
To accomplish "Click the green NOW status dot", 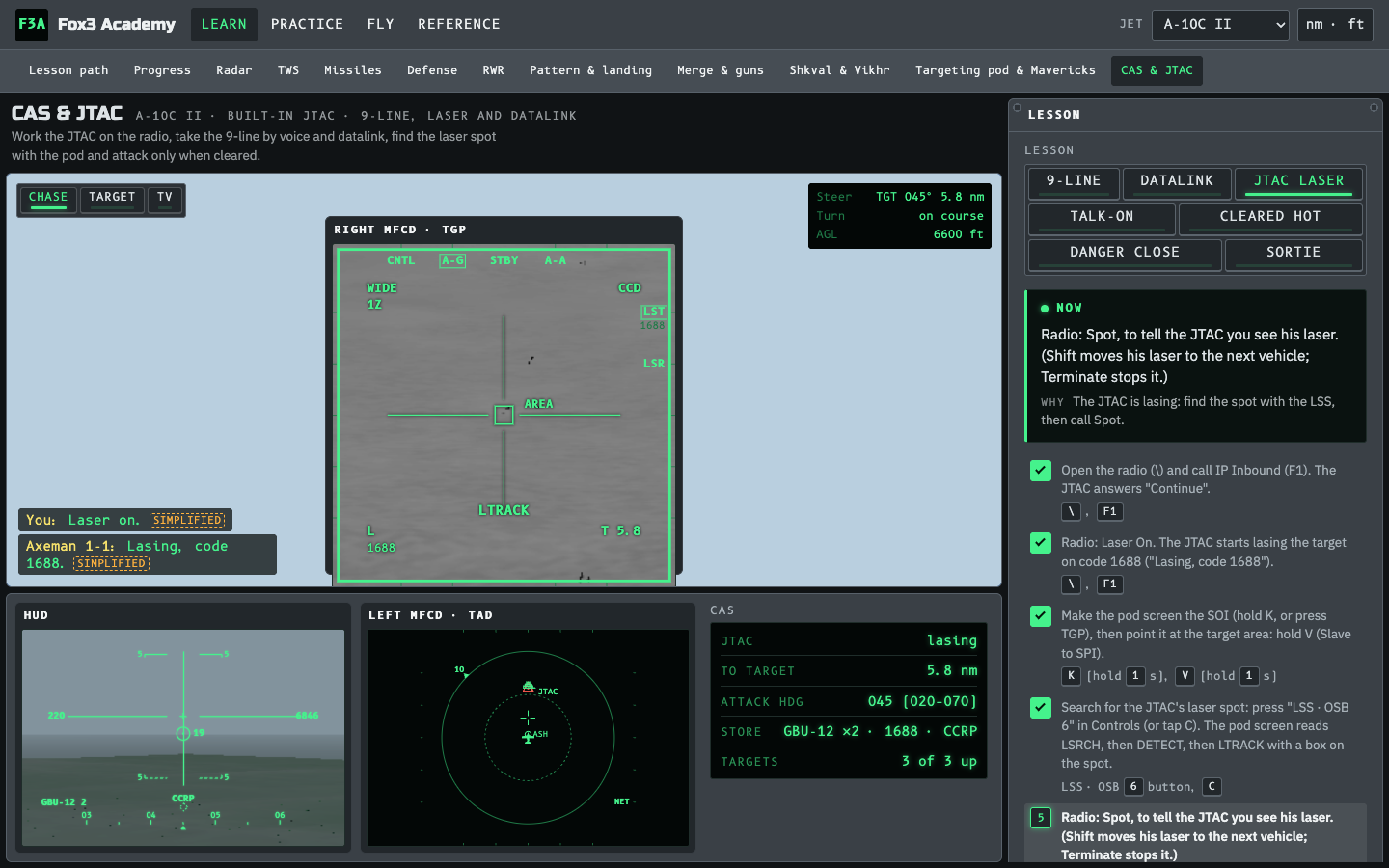I will (1045, 309).
